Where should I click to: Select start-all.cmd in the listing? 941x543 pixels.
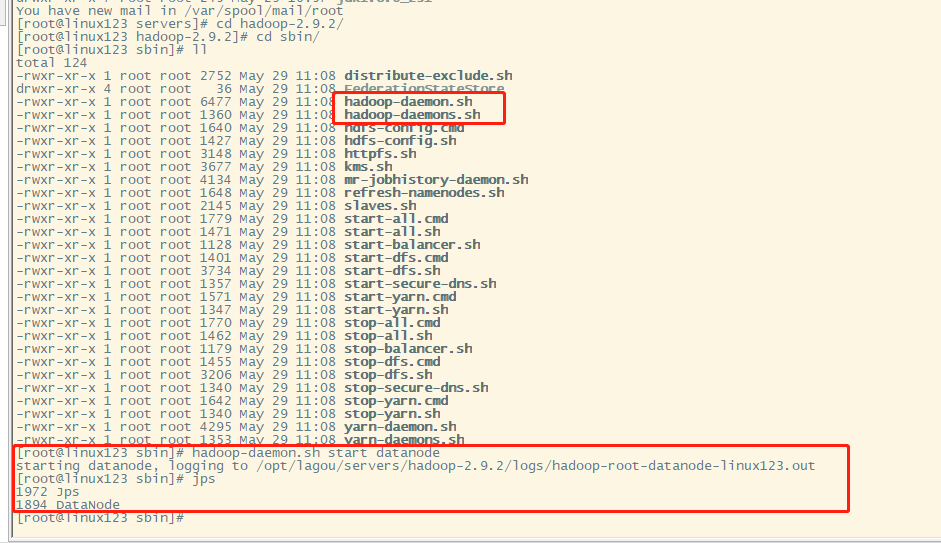pos(396,218)
